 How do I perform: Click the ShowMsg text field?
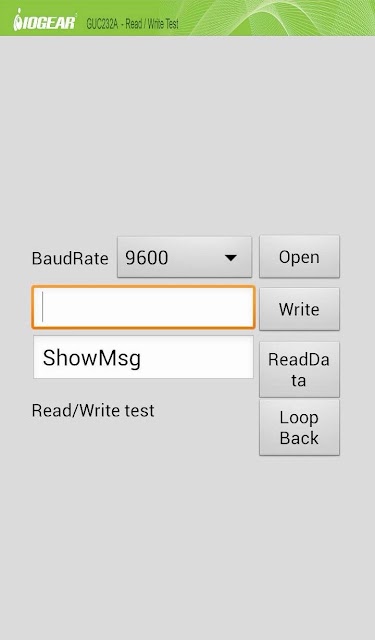143,358
